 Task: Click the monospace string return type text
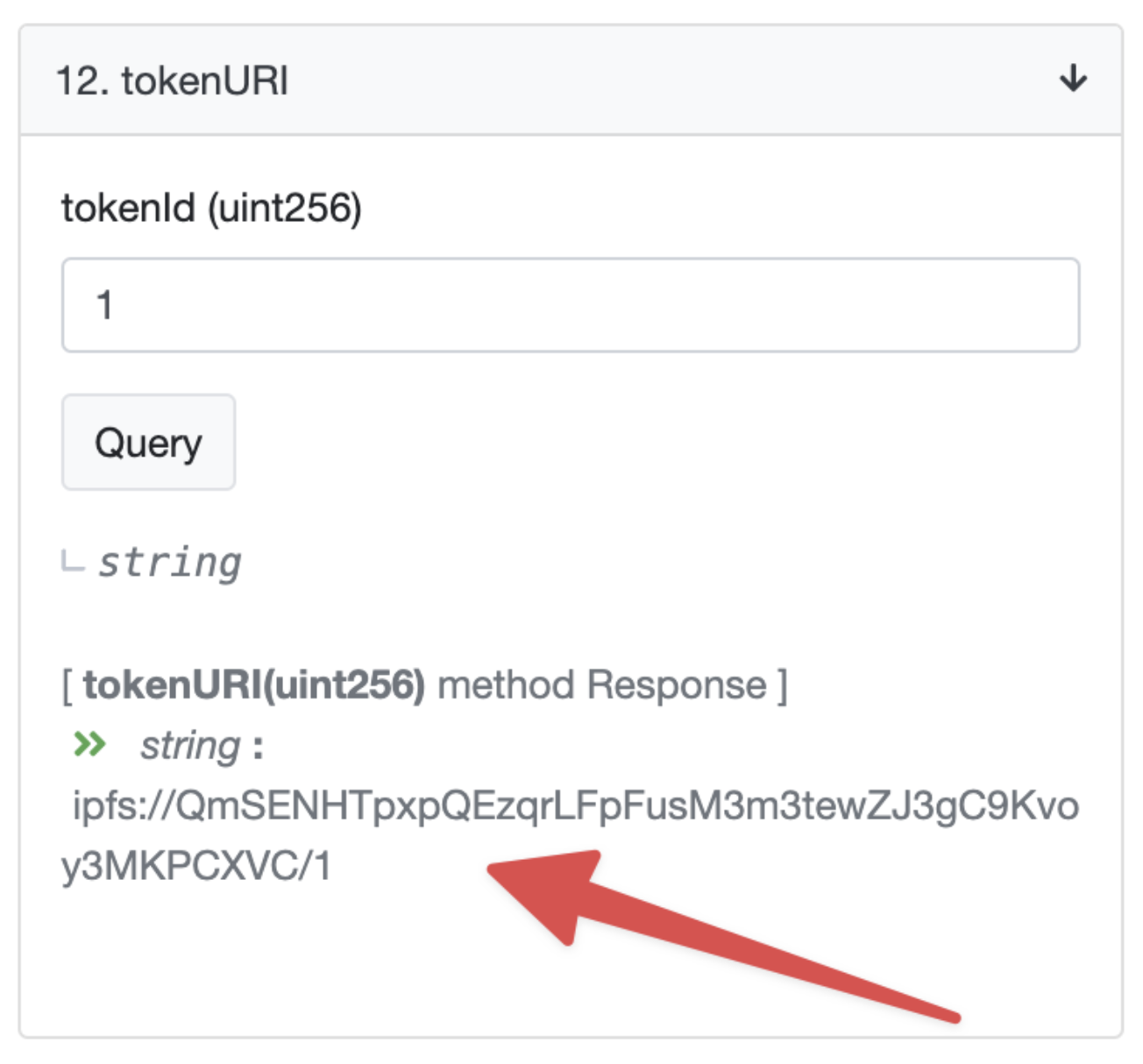169,563
